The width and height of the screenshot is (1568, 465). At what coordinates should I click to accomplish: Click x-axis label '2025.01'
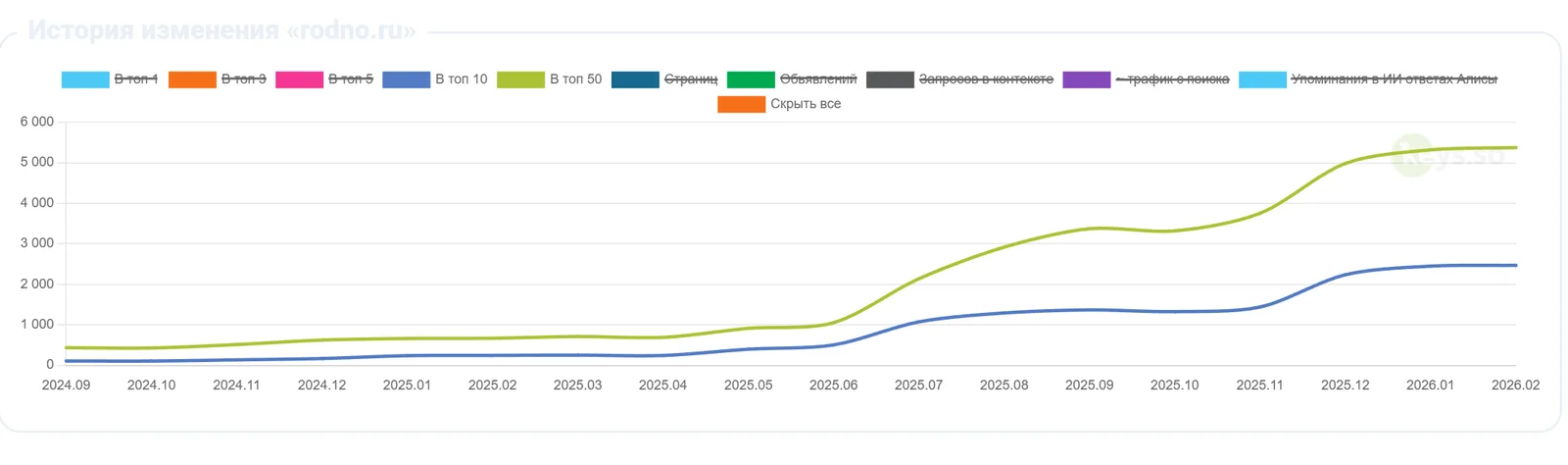(x=407, y=386)
